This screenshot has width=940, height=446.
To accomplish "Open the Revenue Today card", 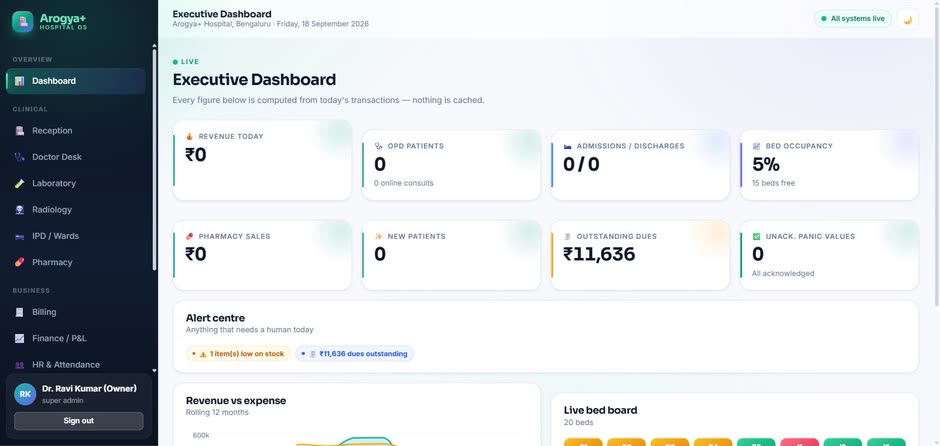I will point(262,160).
